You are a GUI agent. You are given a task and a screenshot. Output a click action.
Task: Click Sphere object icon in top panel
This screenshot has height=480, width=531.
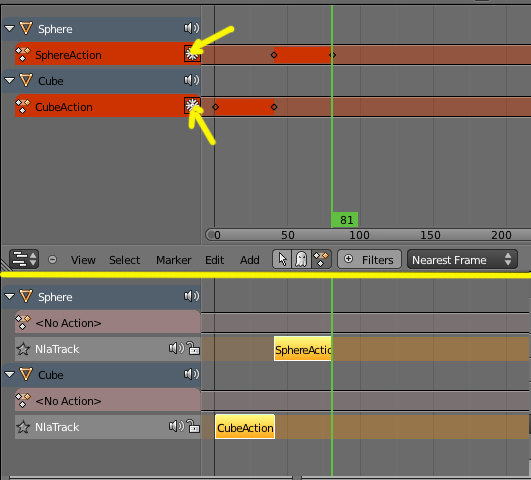26,28
